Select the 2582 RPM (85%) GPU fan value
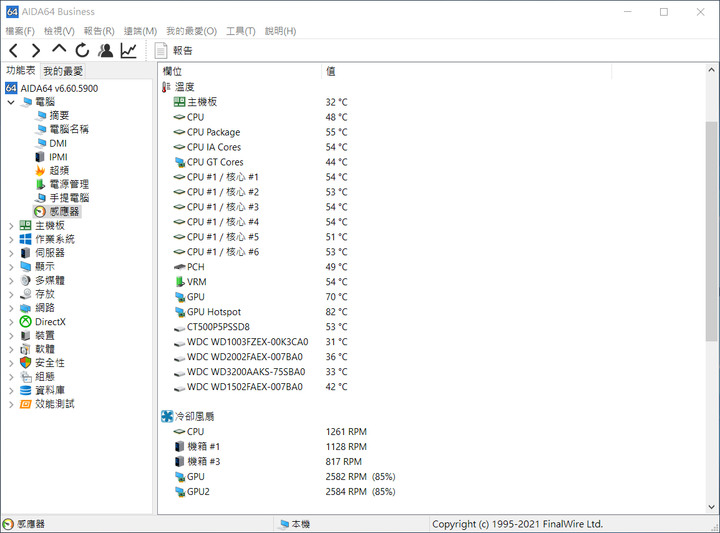Screen dimensions: 720x533 pyautogui.click(x=360, y=477)
